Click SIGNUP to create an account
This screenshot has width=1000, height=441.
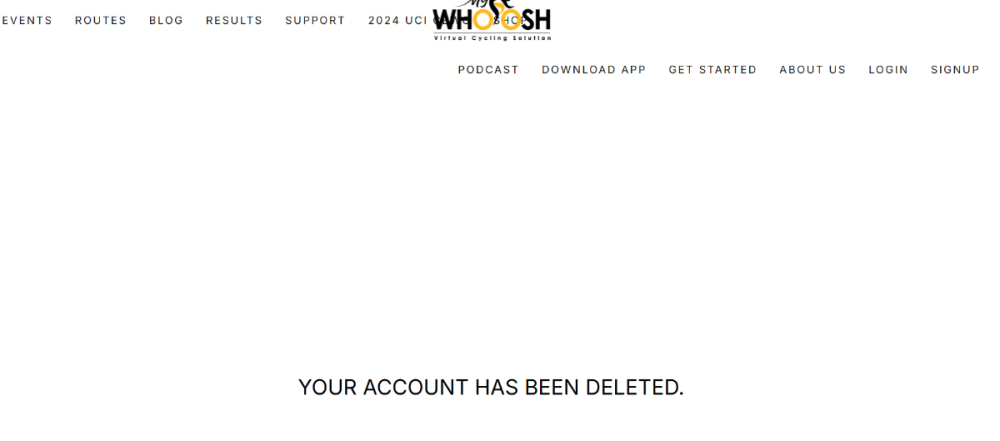pos(955,70)
